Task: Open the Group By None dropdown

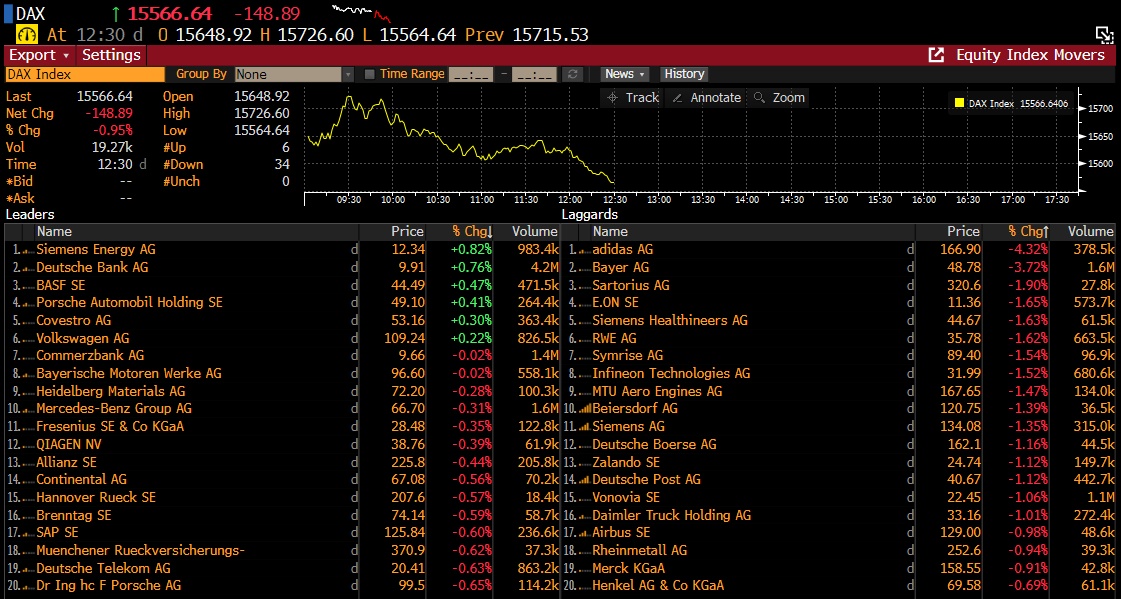Action: tap(294, 74)
